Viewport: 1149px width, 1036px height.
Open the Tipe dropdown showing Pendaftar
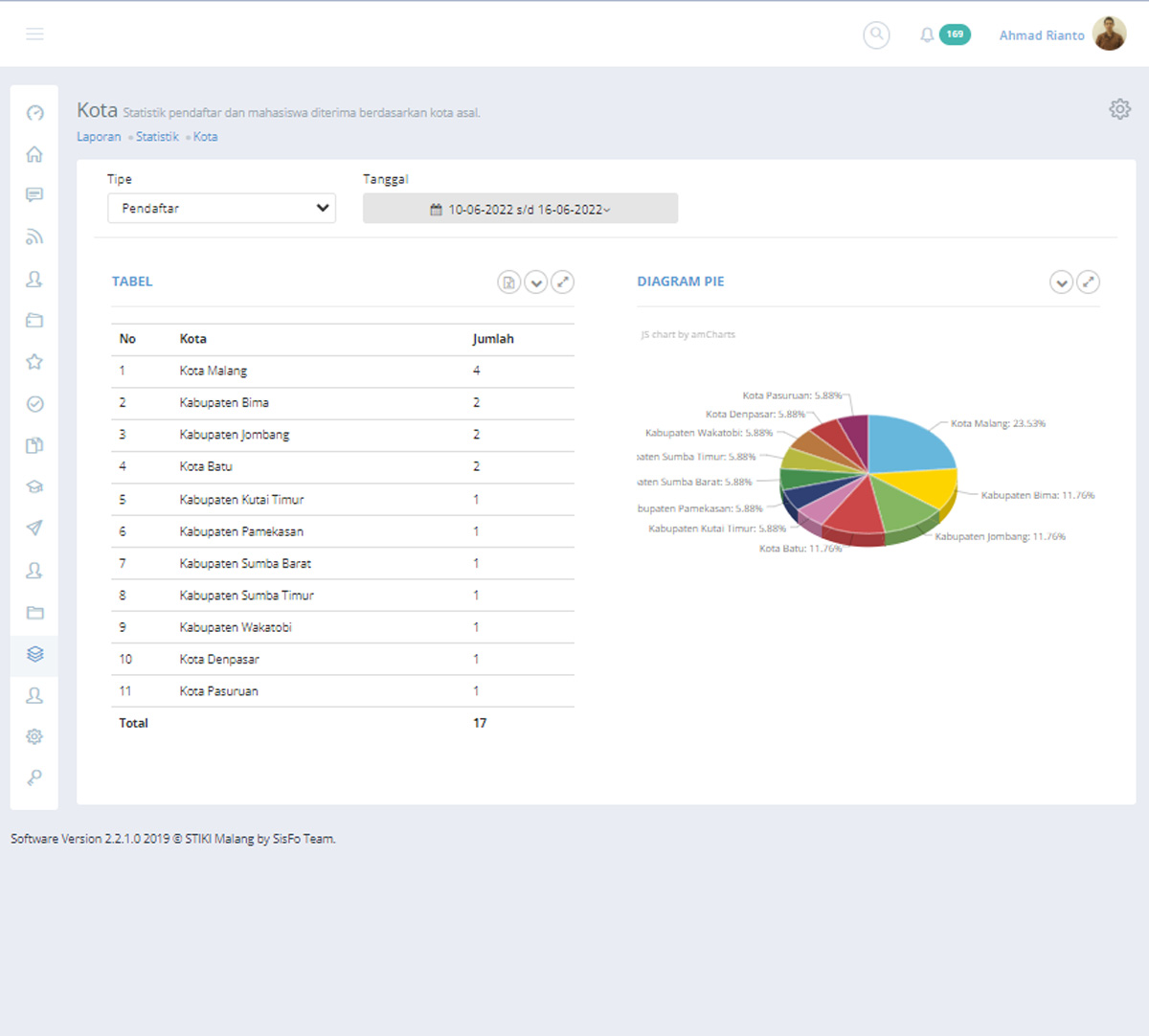(221, 208)
